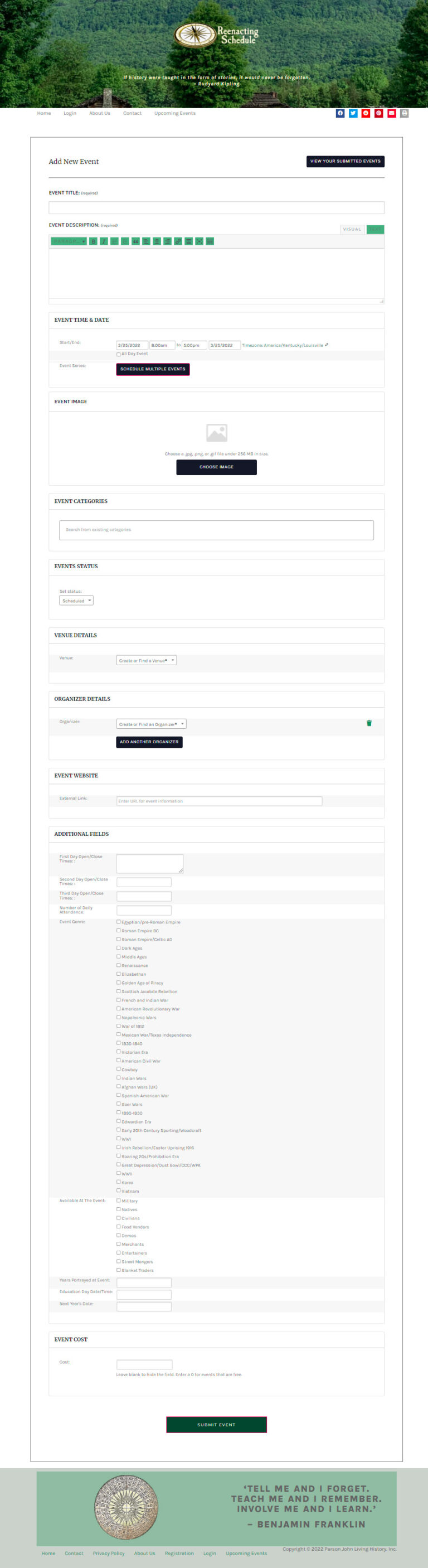Open Login in top navigation
Screen dimensions: 428x1568
pos(70,113)
